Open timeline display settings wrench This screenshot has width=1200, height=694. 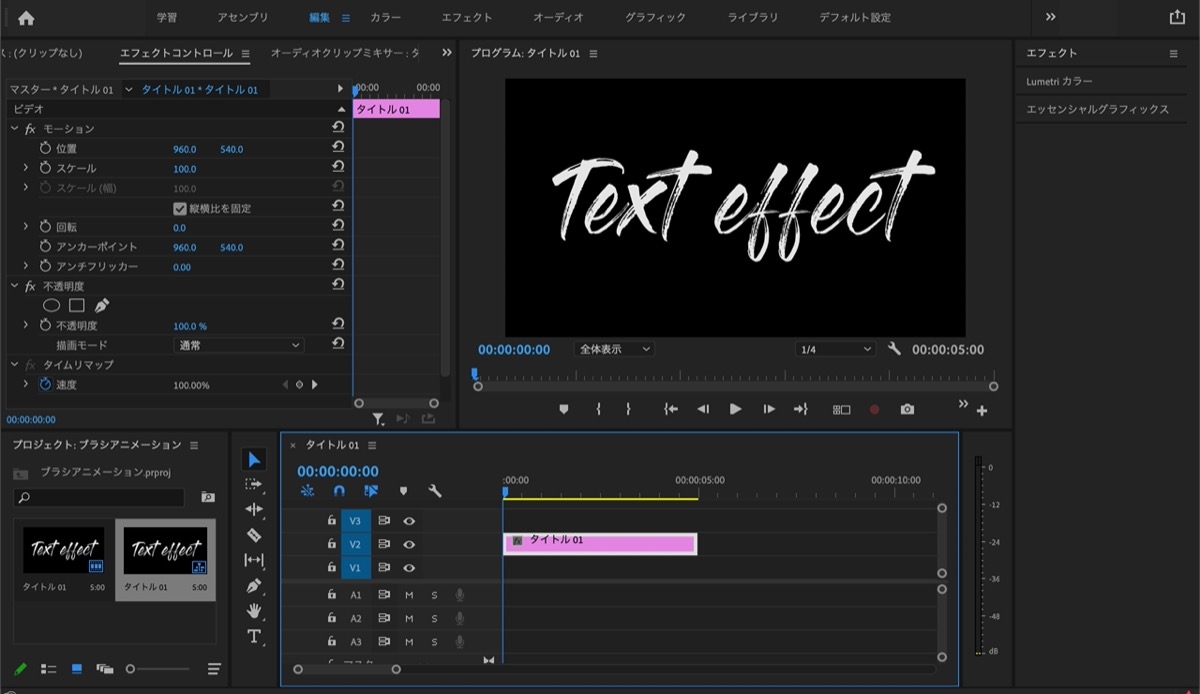point(435,491)
